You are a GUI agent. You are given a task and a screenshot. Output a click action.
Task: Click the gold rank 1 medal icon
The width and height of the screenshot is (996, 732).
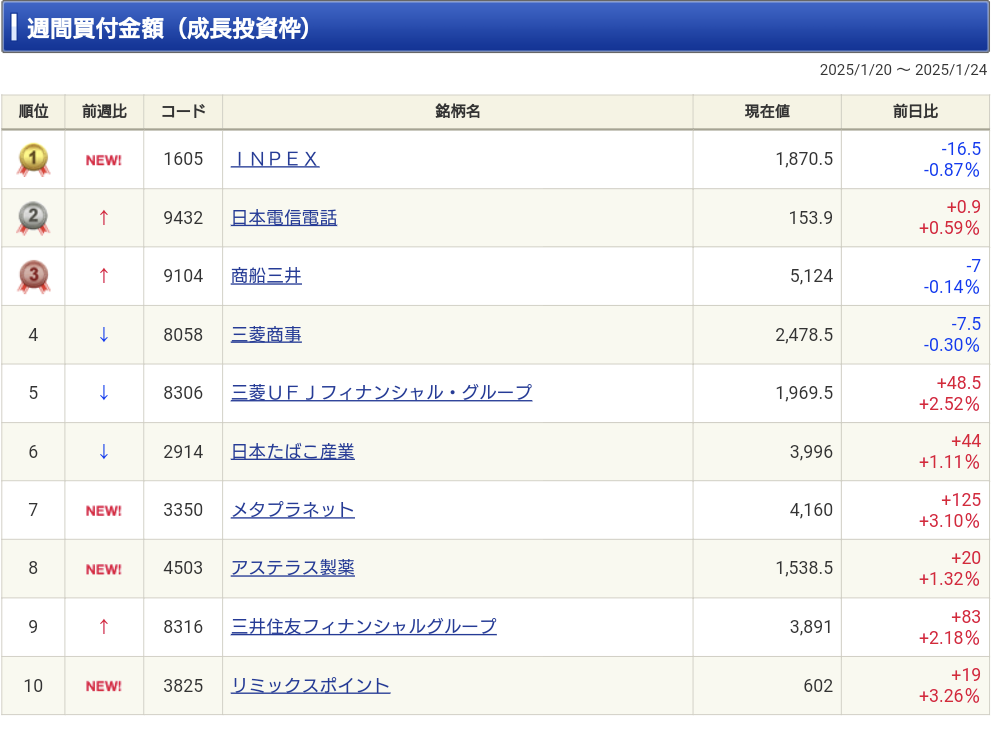pos(33,159)
